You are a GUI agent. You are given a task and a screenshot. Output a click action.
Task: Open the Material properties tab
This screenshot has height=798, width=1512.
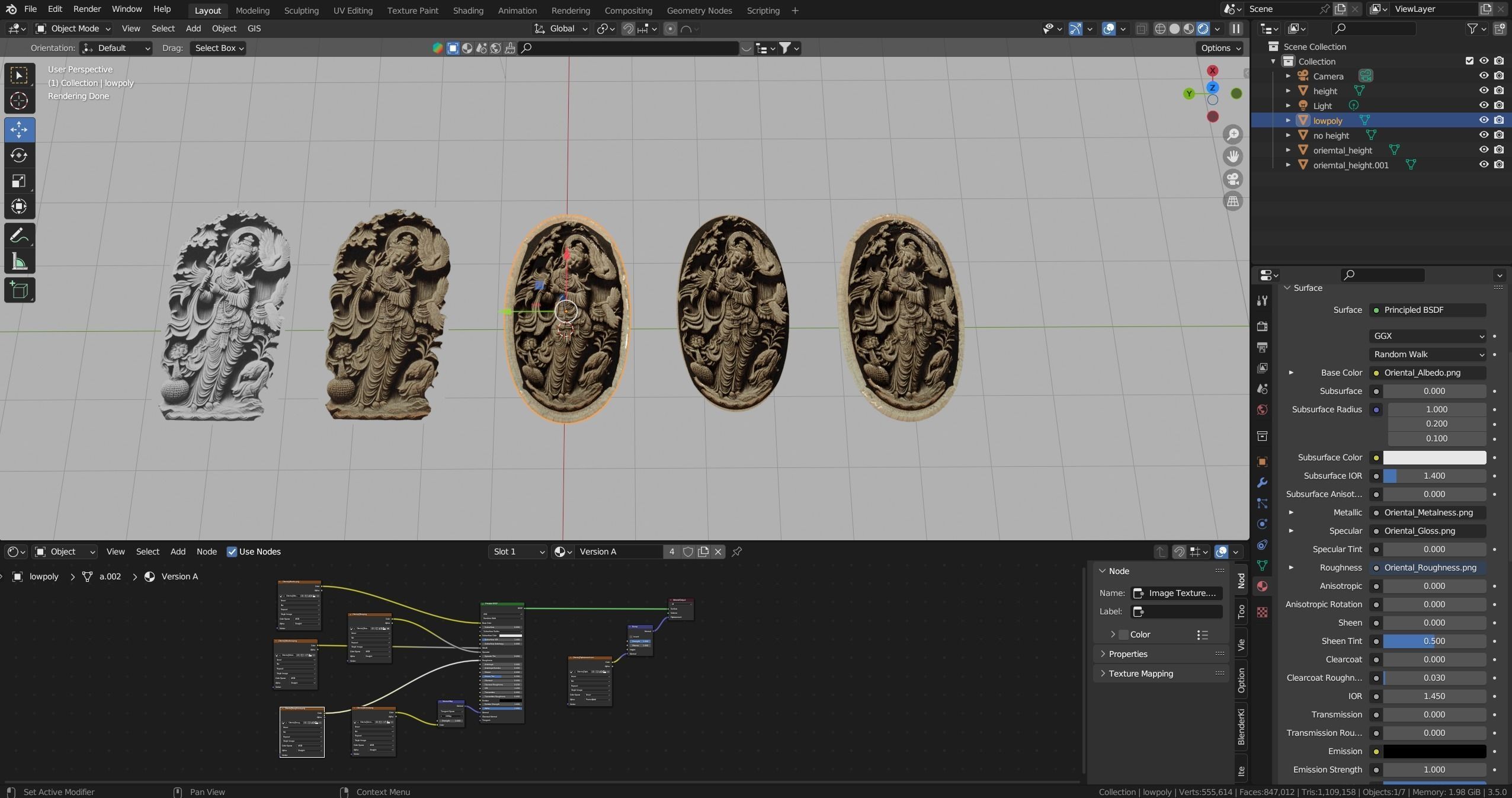[1262, 586]
